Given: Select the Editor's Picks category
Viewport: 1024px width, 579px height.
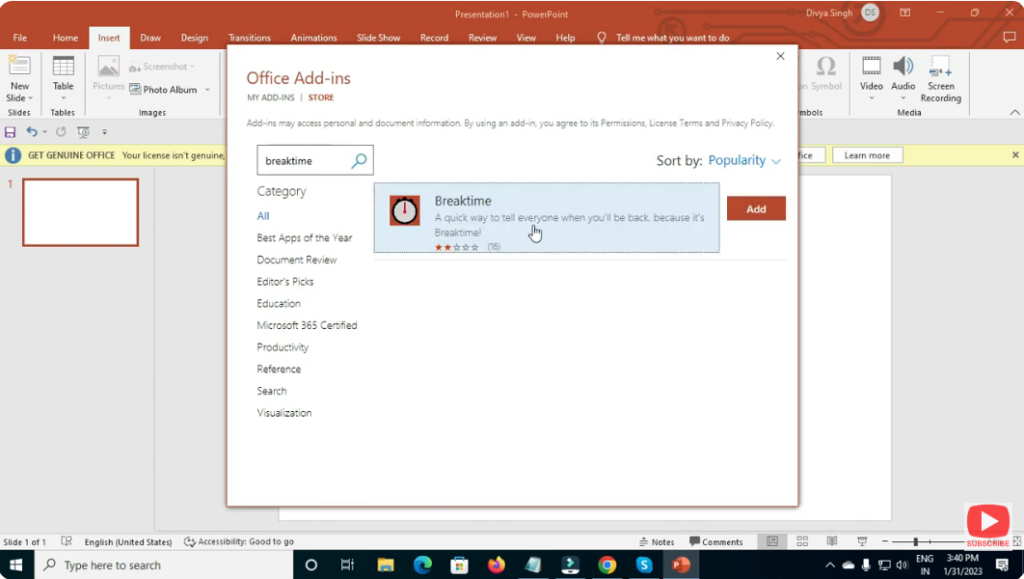Looking at the screenshot, I should (x=285, y=282).
